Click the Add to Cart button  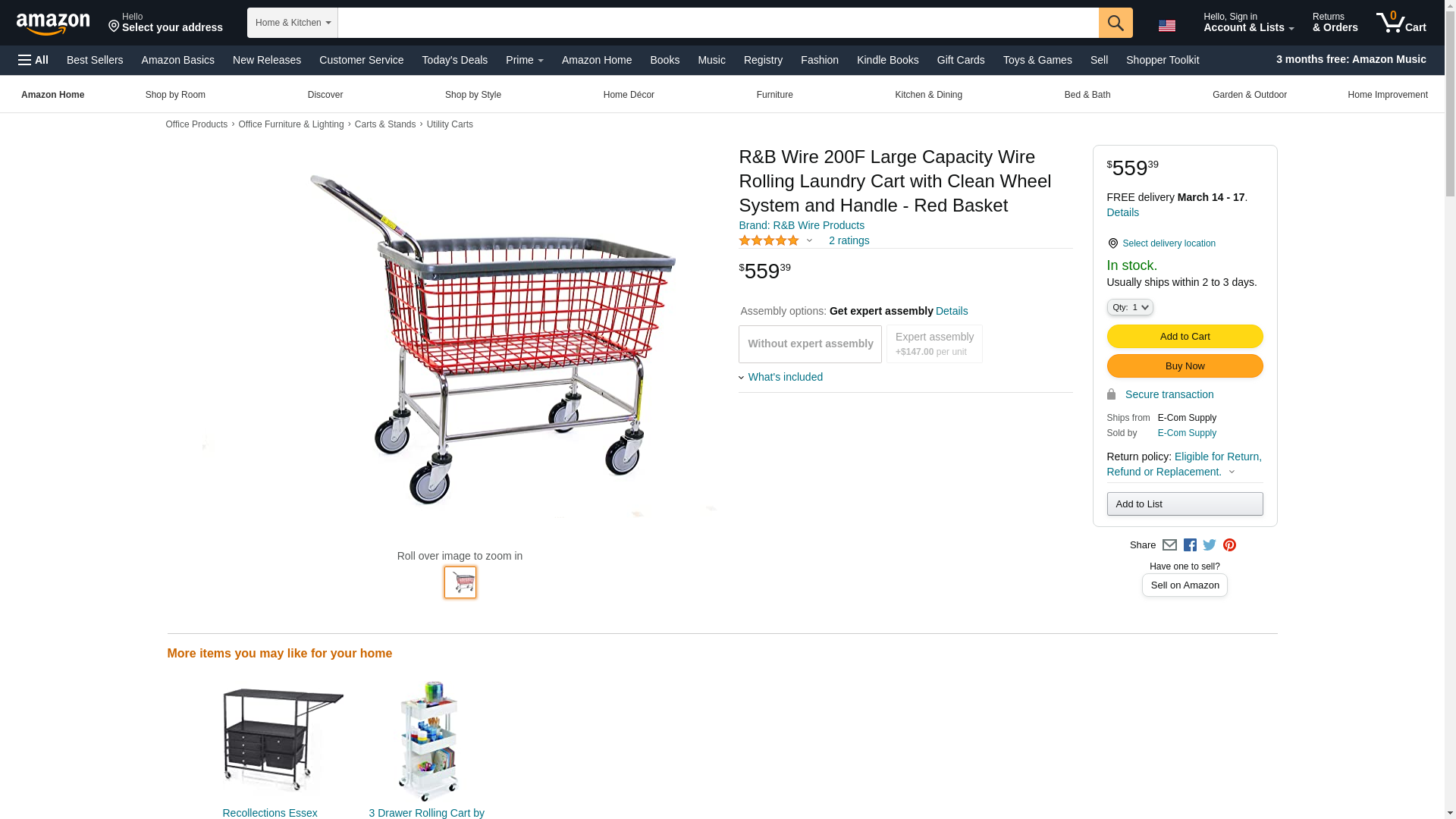tap(1185, 337)
